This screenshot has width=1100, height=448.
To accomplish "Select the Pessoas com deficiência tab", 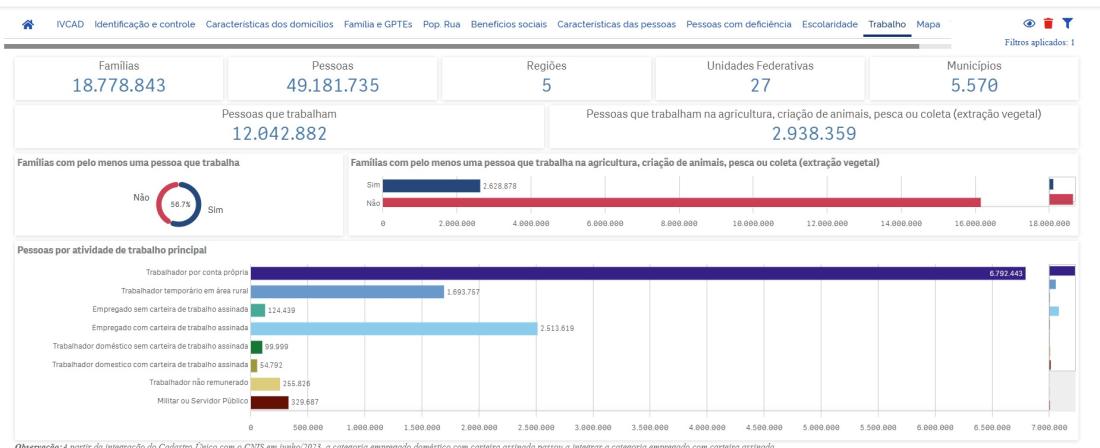I will point(738,24).
